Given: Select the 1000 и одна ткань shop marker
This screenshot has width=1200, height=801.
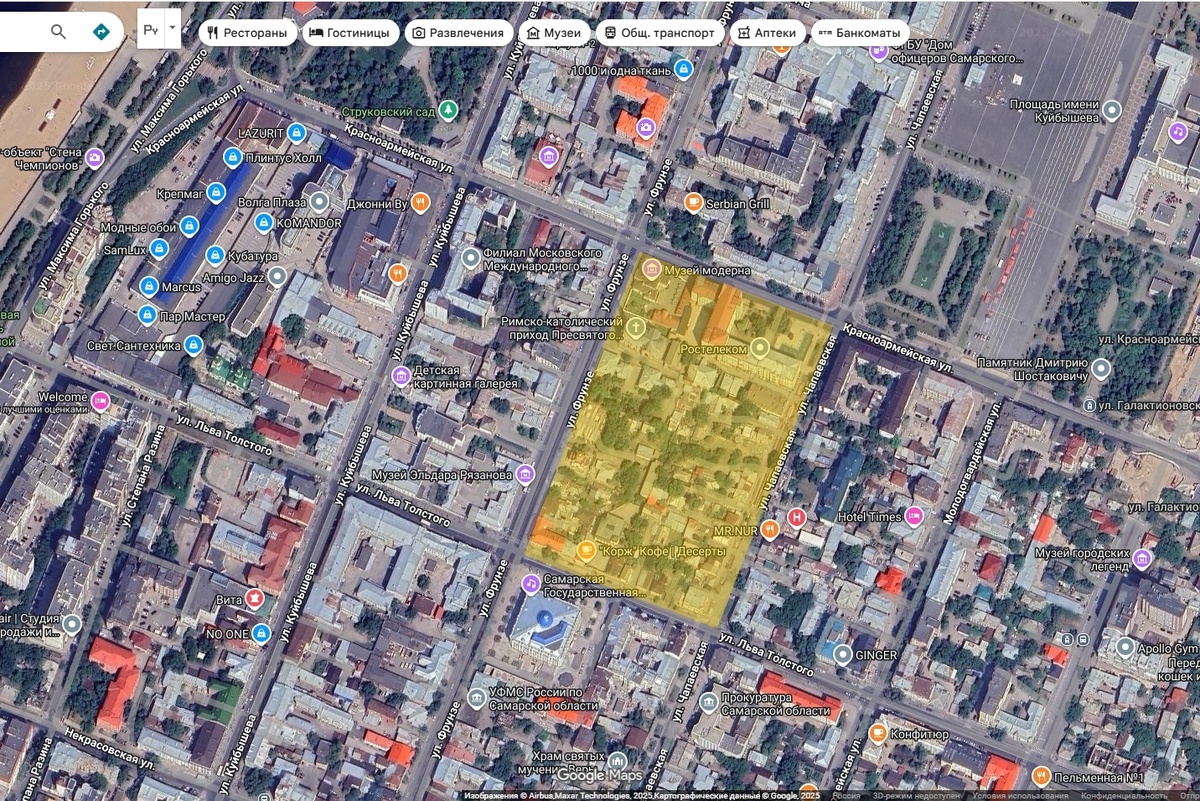Looking at the screenshot, I should [683, 70].
